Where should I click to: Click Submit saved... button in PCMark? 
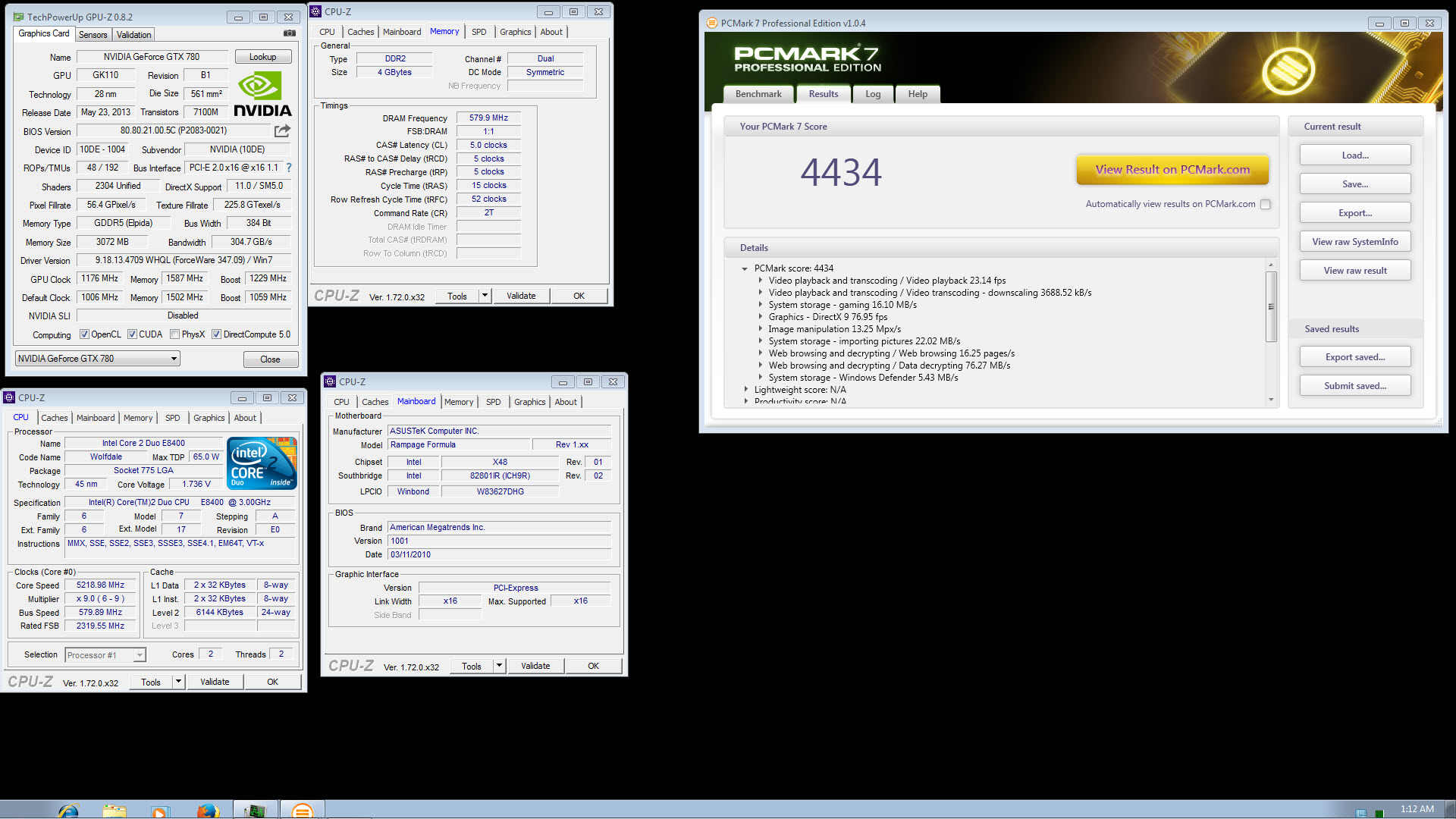click(x=1355, y=386)
